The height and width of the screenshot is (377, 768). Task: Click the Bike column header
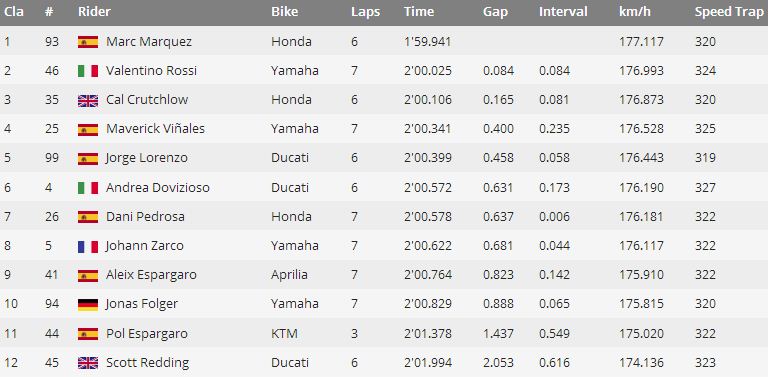pyautogui.click(x=285, y=12)
